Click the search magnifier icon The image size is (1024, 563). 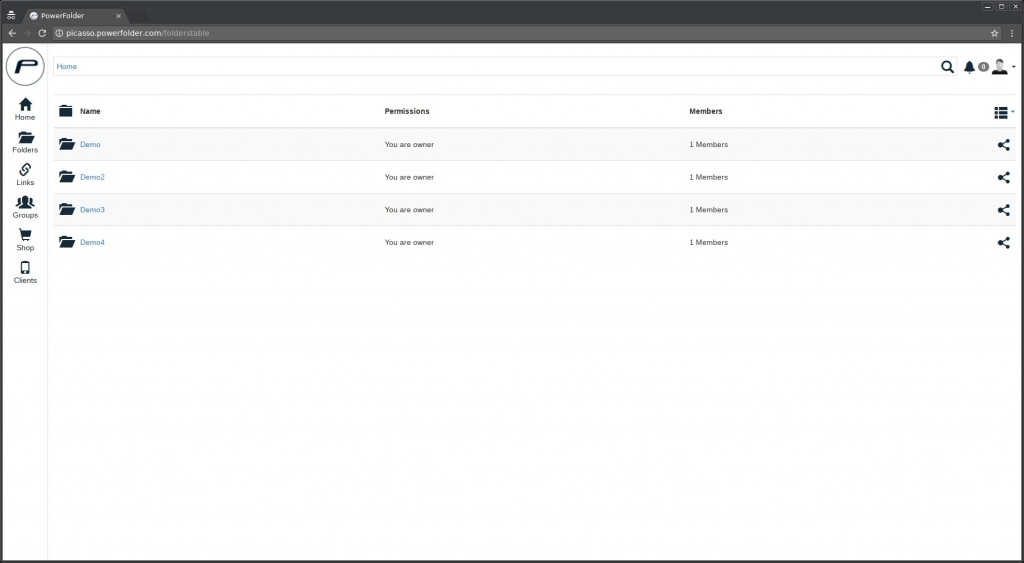point(947,67)
